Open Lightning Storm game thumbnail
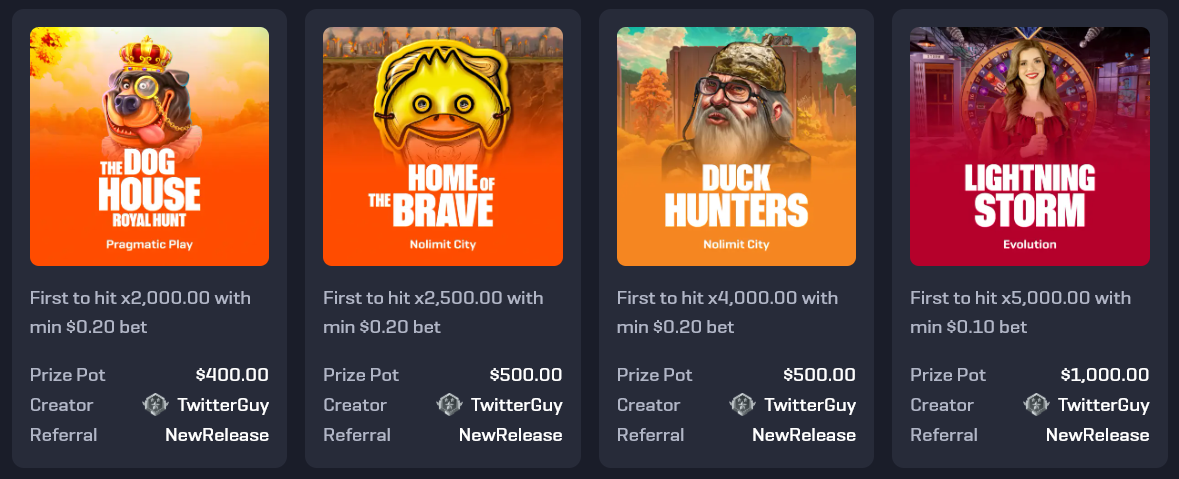 click(x=1029, y=147)
